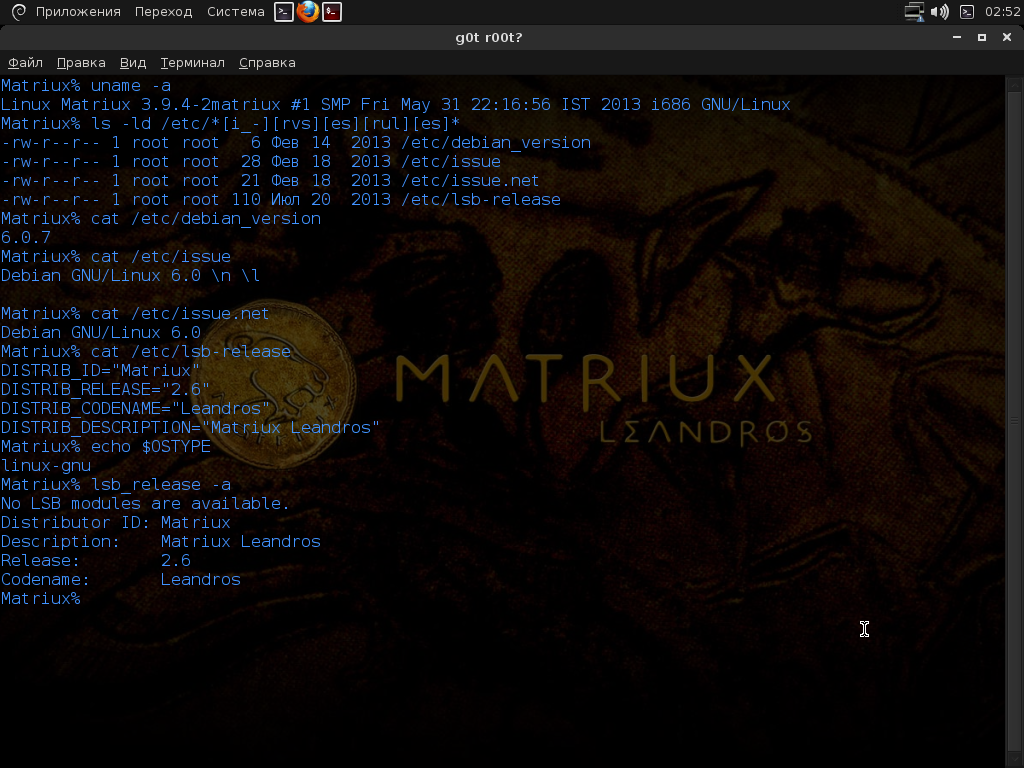
Task: Click the 'Codename: Leandros' line
Action: 121,579
